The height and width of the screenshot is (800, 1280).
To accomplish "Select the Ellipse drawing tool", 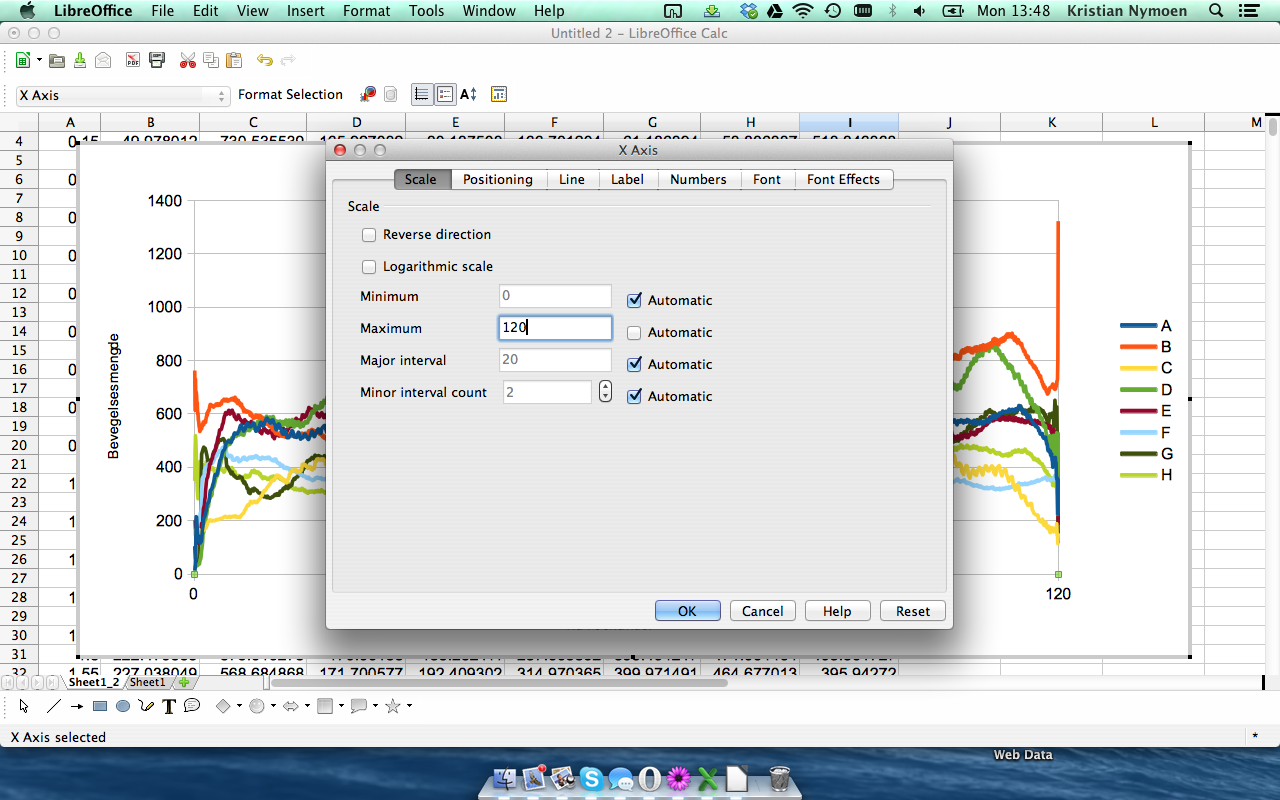I will [x=123, y=706].
